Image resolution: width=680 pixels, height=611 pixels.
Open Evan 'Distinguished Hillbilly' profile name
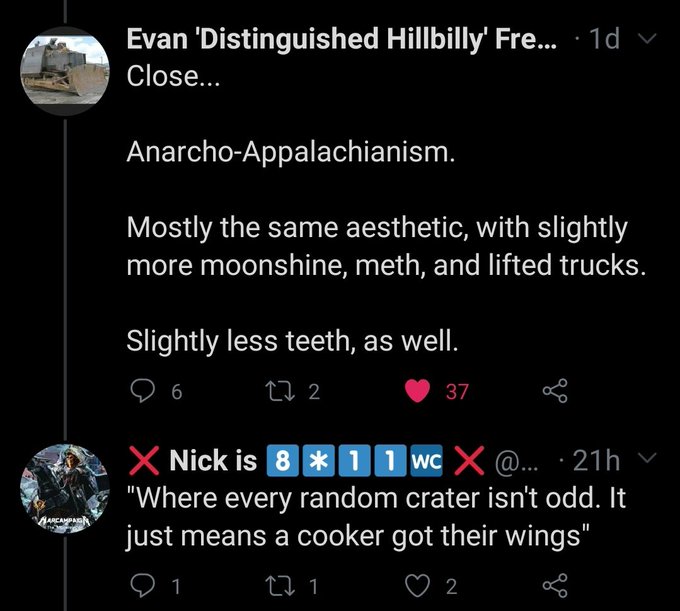[x=341, y=39]
